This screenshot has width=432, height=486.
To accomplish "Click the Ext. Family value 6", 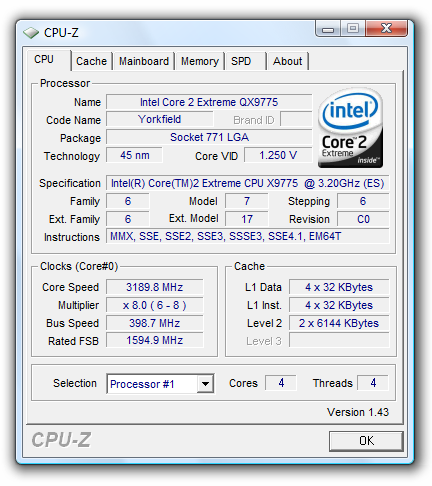I will click(x=128, y=219).
